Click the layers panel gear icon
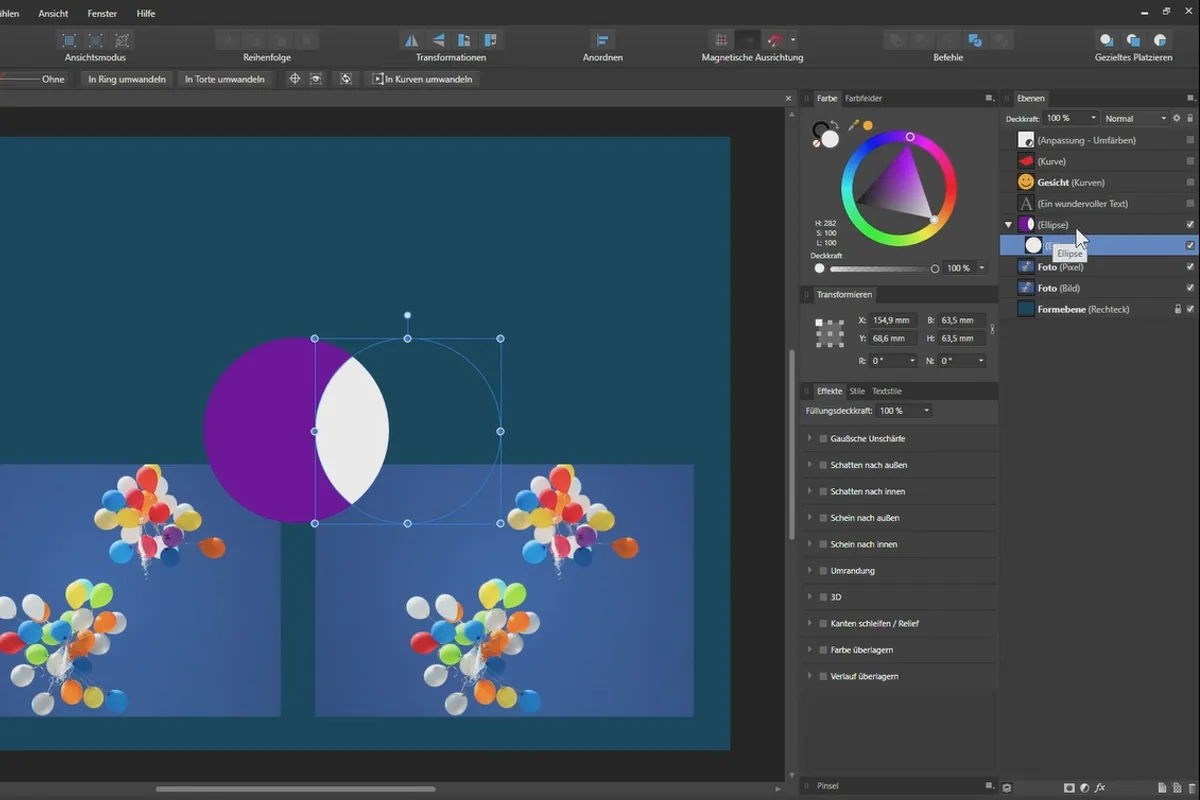Viewport: 1200px width, 800px height. click(1176, 118)
